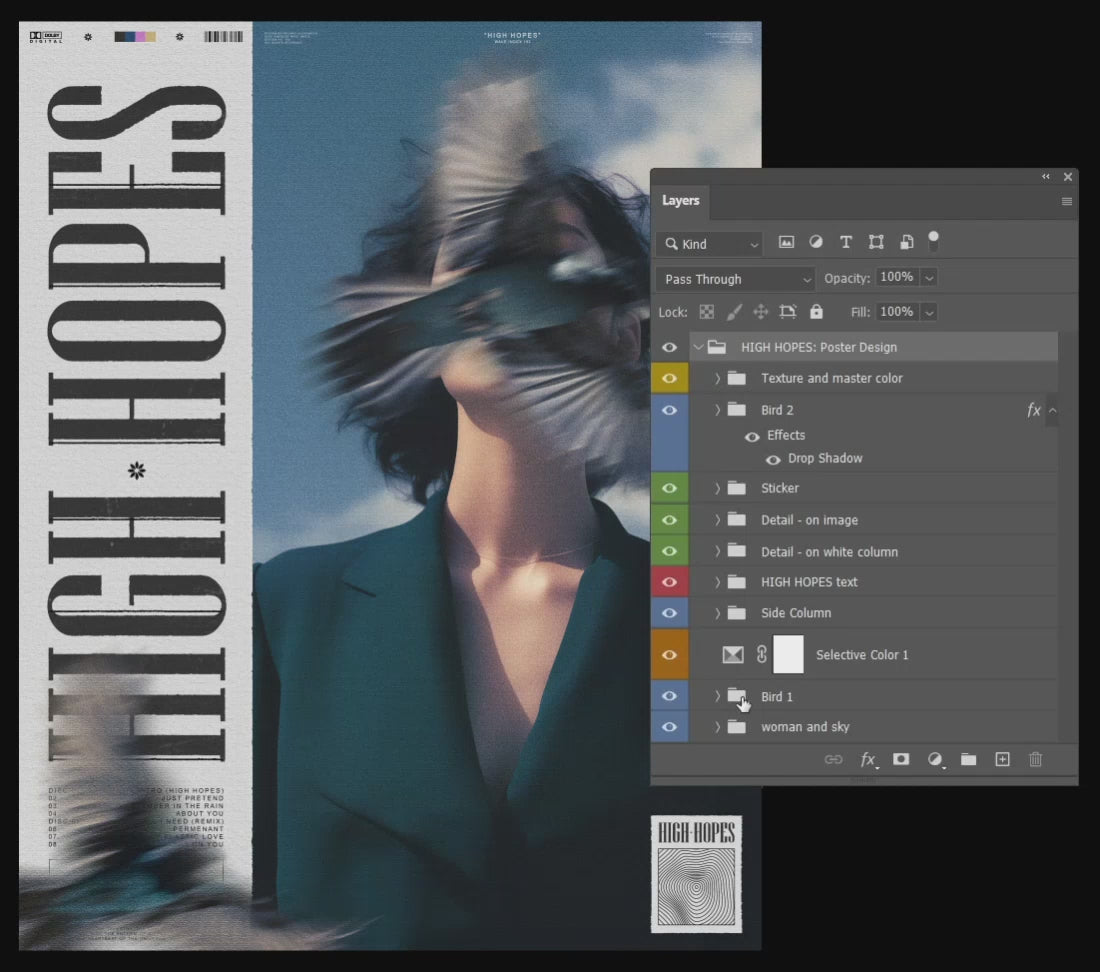Filter layers by type layer kind

click(x=846, y=243)
